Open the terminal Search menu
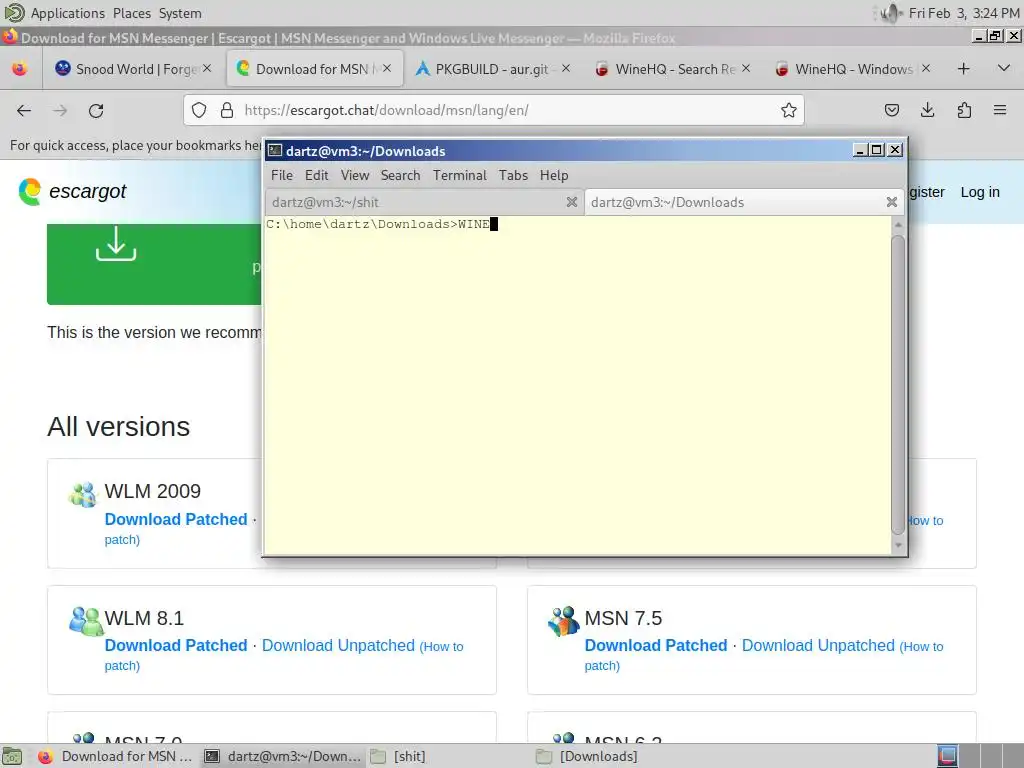1024x768 pixels. pos(400,175)
